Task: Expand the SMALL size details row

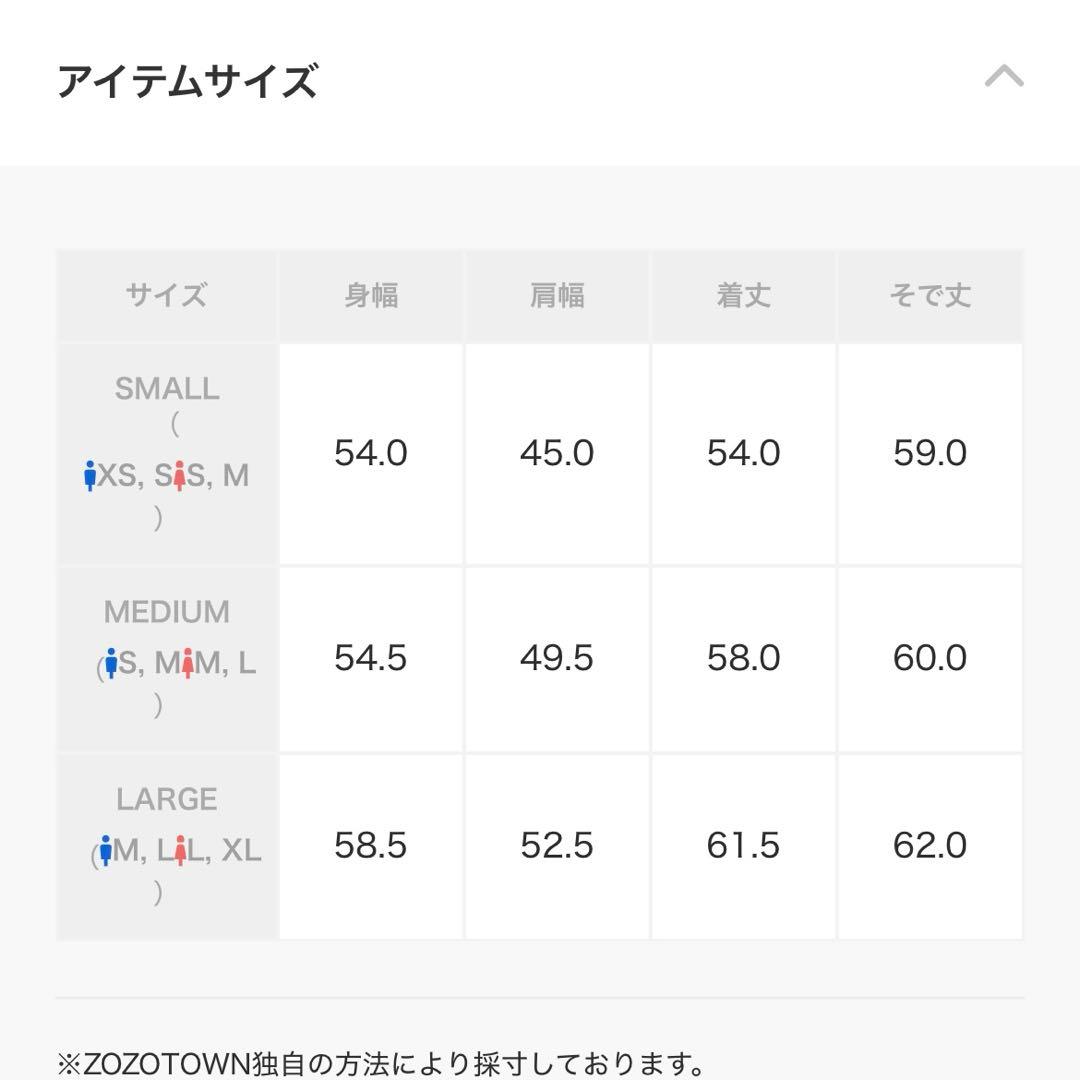Action: tap(166, 452)
